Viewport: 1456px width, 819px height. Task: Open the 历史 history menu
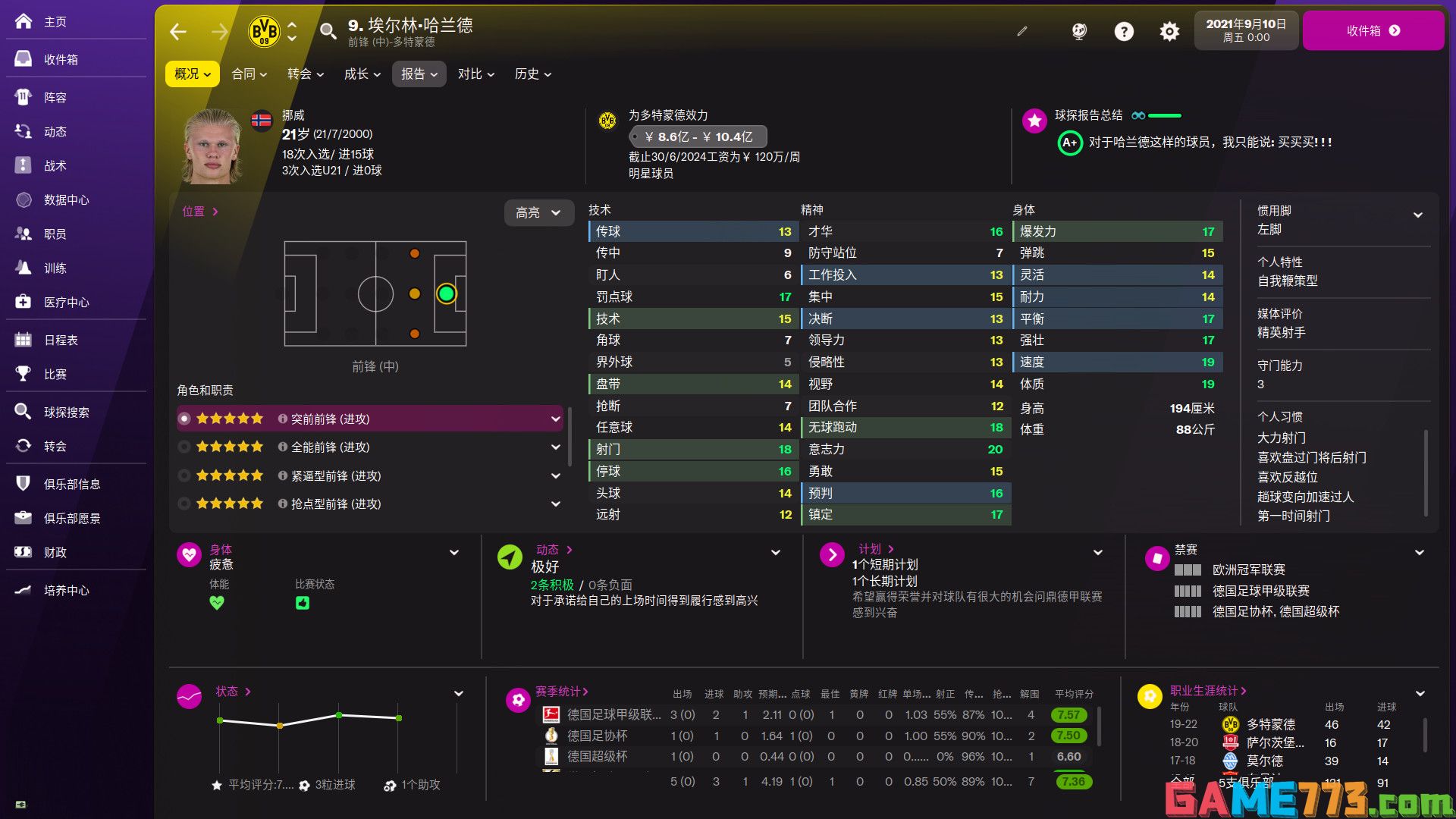[x=533, y=74]
